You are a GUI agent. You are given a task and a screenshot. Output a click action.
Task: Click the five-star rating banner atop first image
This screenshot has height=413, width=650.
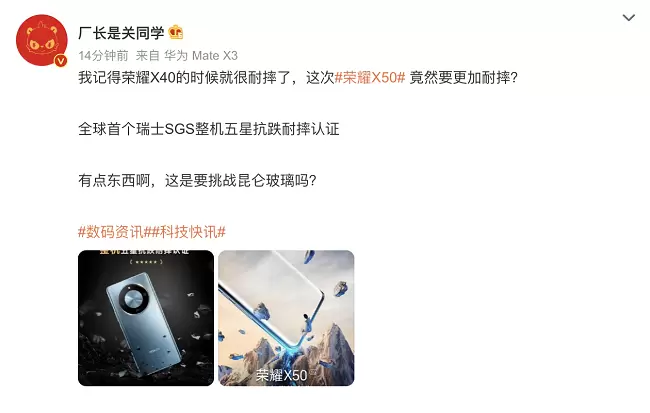coord(146,257)
